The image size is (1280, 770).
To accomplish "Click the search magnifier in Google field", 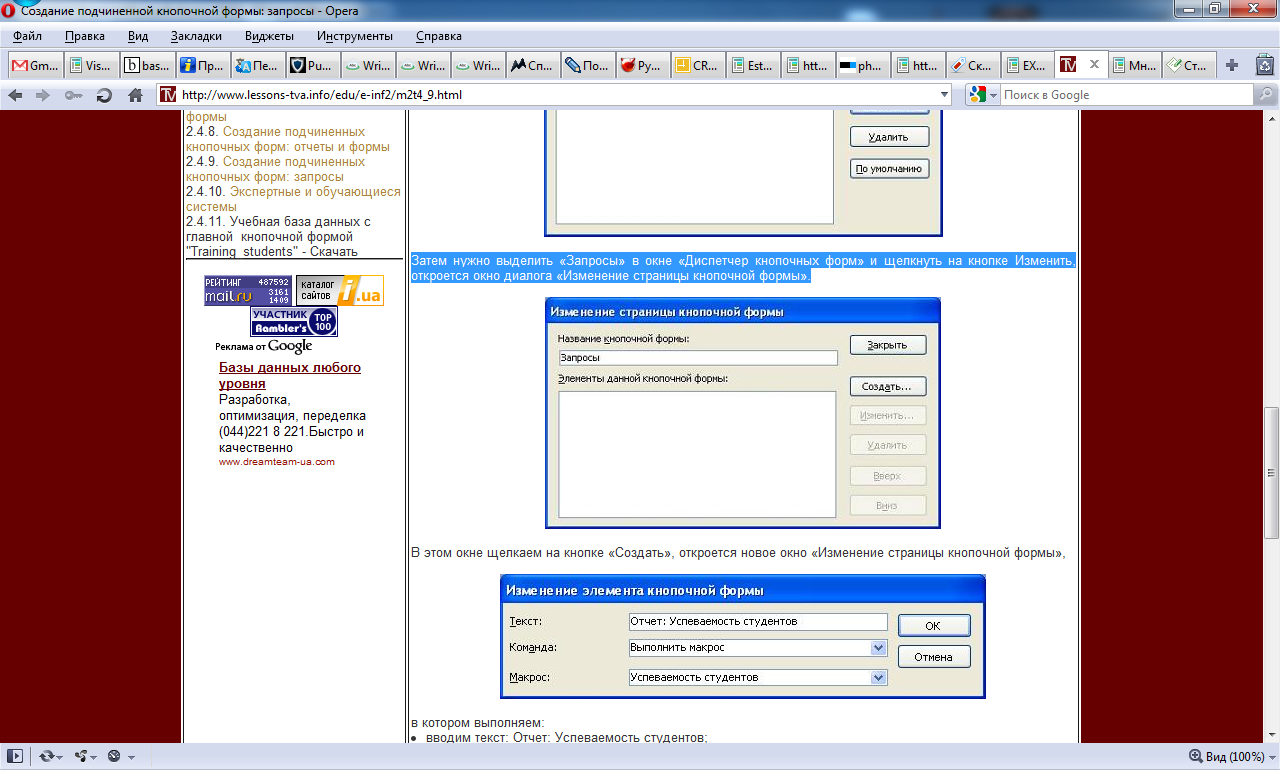I will pos(1266,95).
